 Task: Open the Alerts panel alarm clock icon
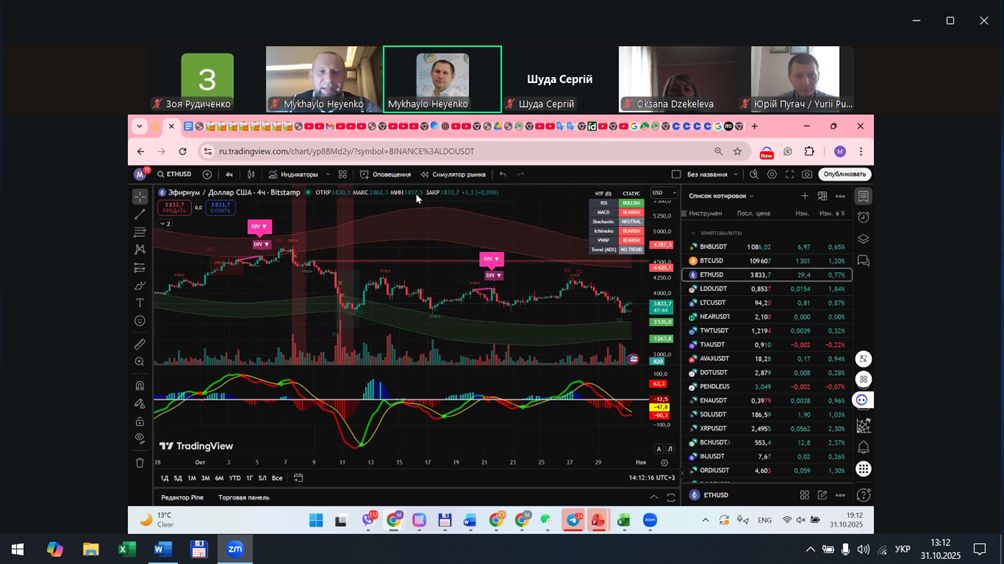coord(863,217)
